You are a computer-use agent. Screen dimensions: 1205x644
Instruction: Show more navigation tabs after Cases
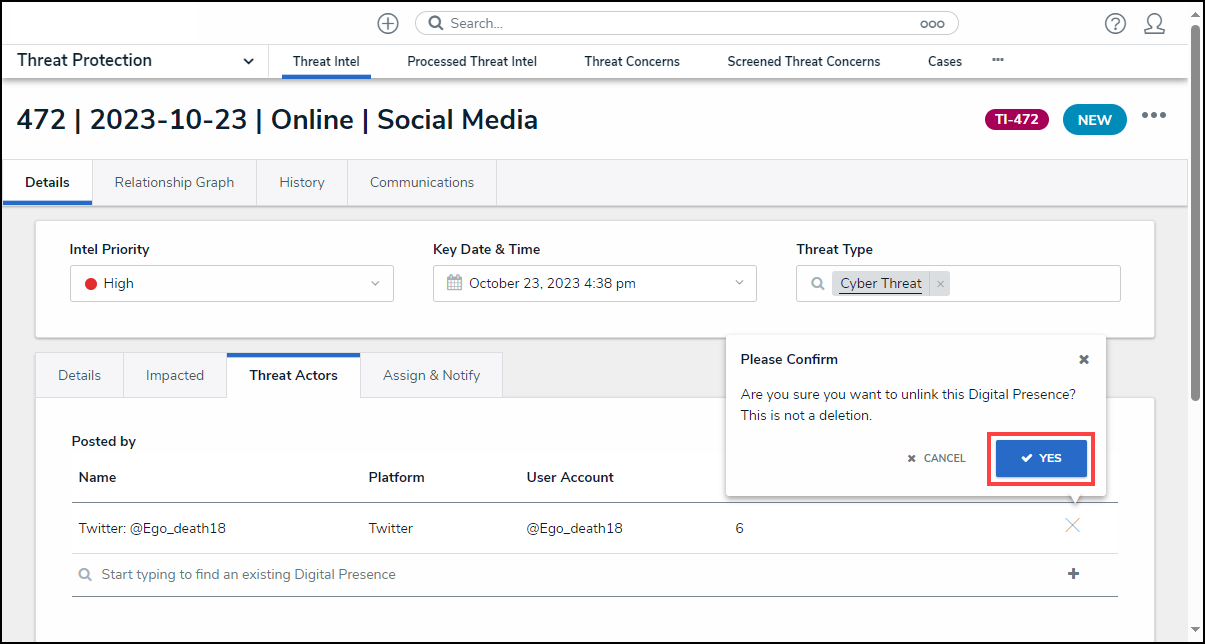click(997, 60)
